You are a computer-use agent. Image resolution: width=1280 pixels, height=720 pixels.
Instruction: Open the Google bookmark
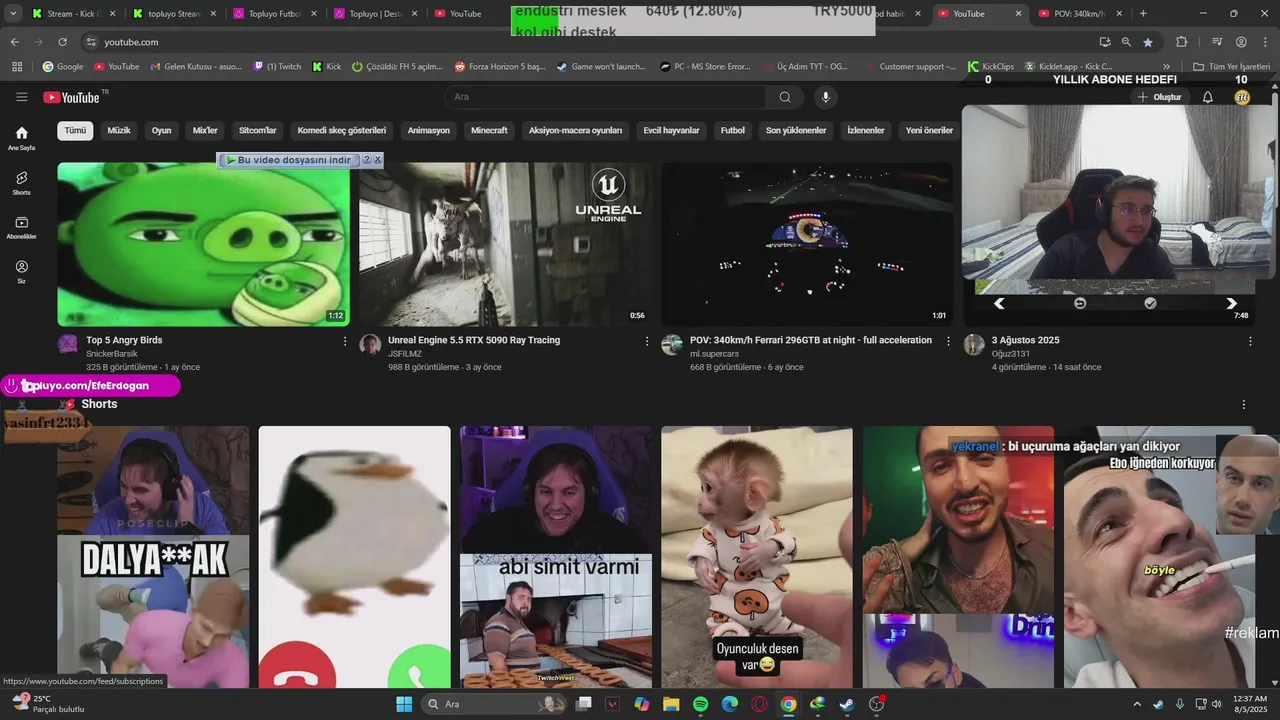pyautogui.click(x=62, y=66)
